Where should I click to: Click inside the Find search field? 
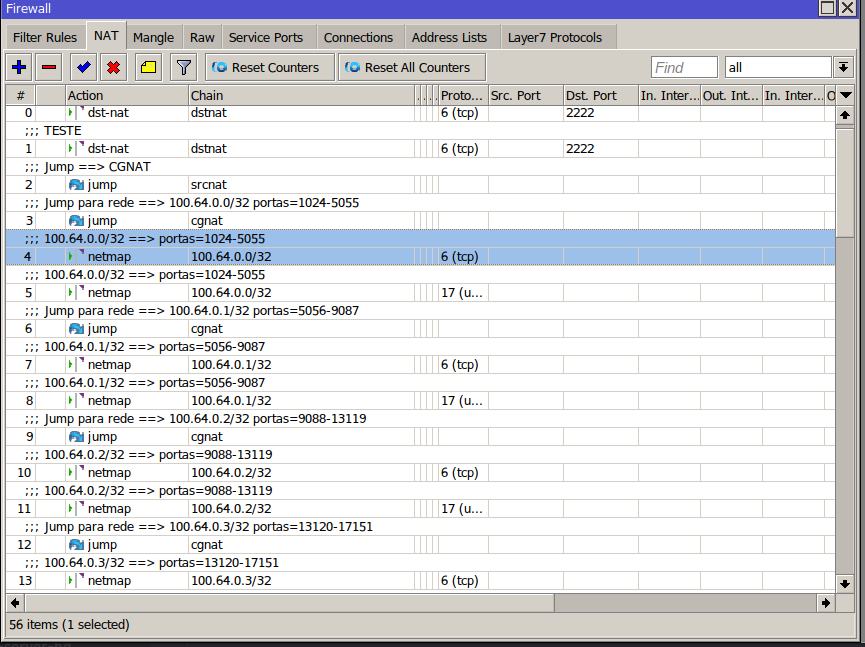(684, 67)
